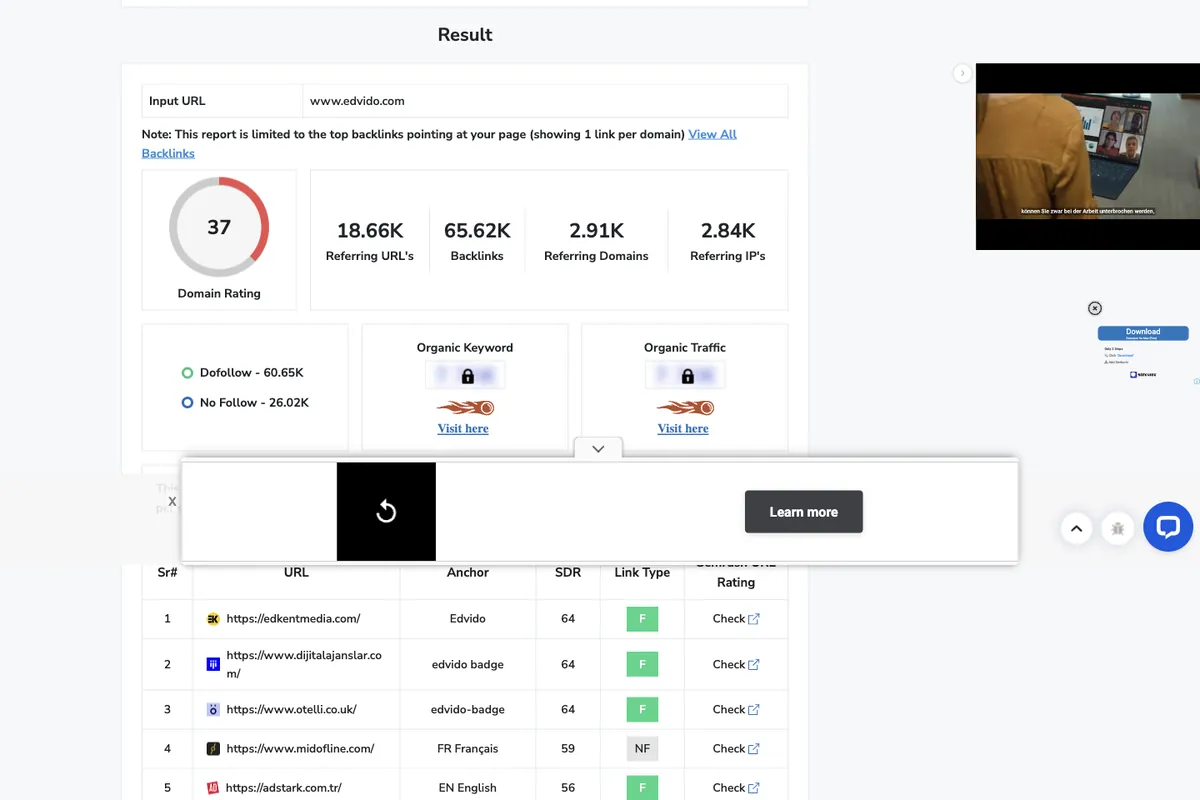
Task: Click Check text in the midofline row
Action: coord(729,748)
